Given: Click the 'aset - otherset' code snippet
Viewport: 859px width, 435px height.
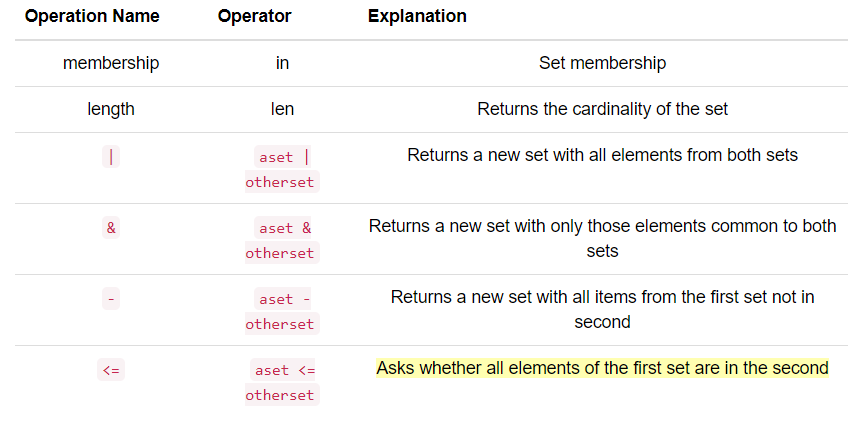Looking at the screenshot, I should (282, 311).
